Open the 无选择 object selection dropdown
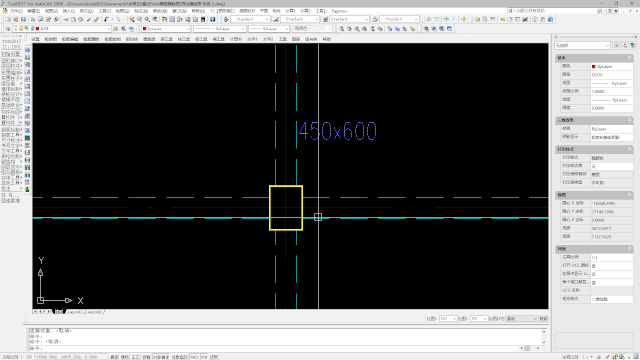This screenshot has height=360, width=640. click(582, 45)
